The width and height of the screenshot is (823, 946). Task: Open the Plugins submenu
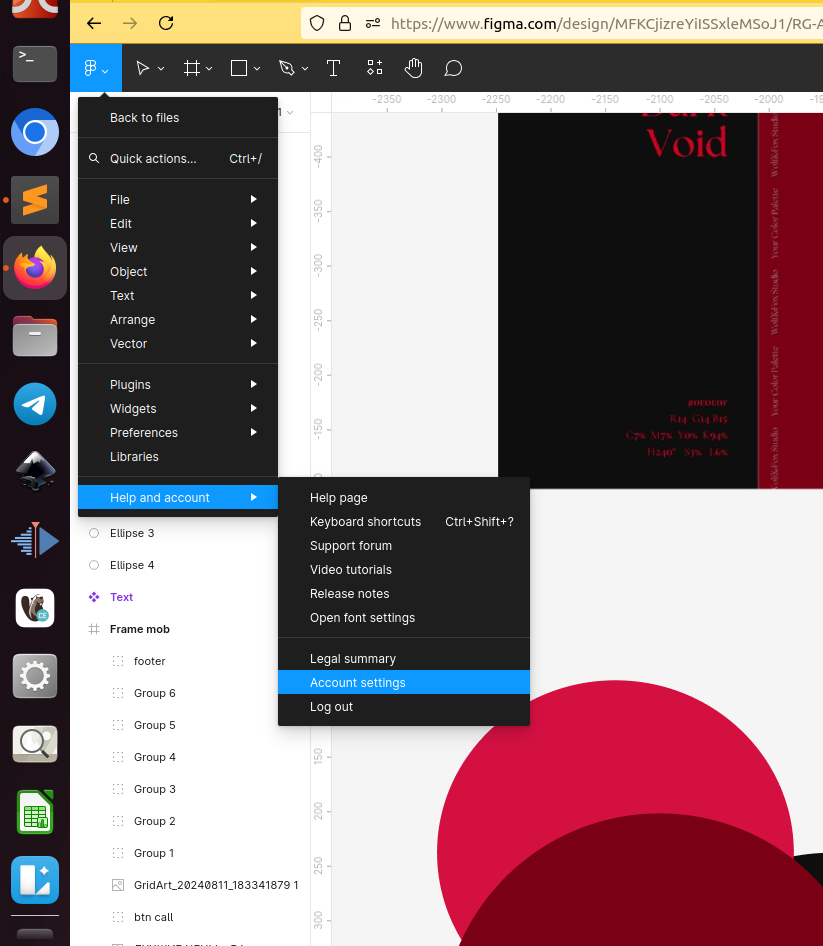[x=178, y=385]
